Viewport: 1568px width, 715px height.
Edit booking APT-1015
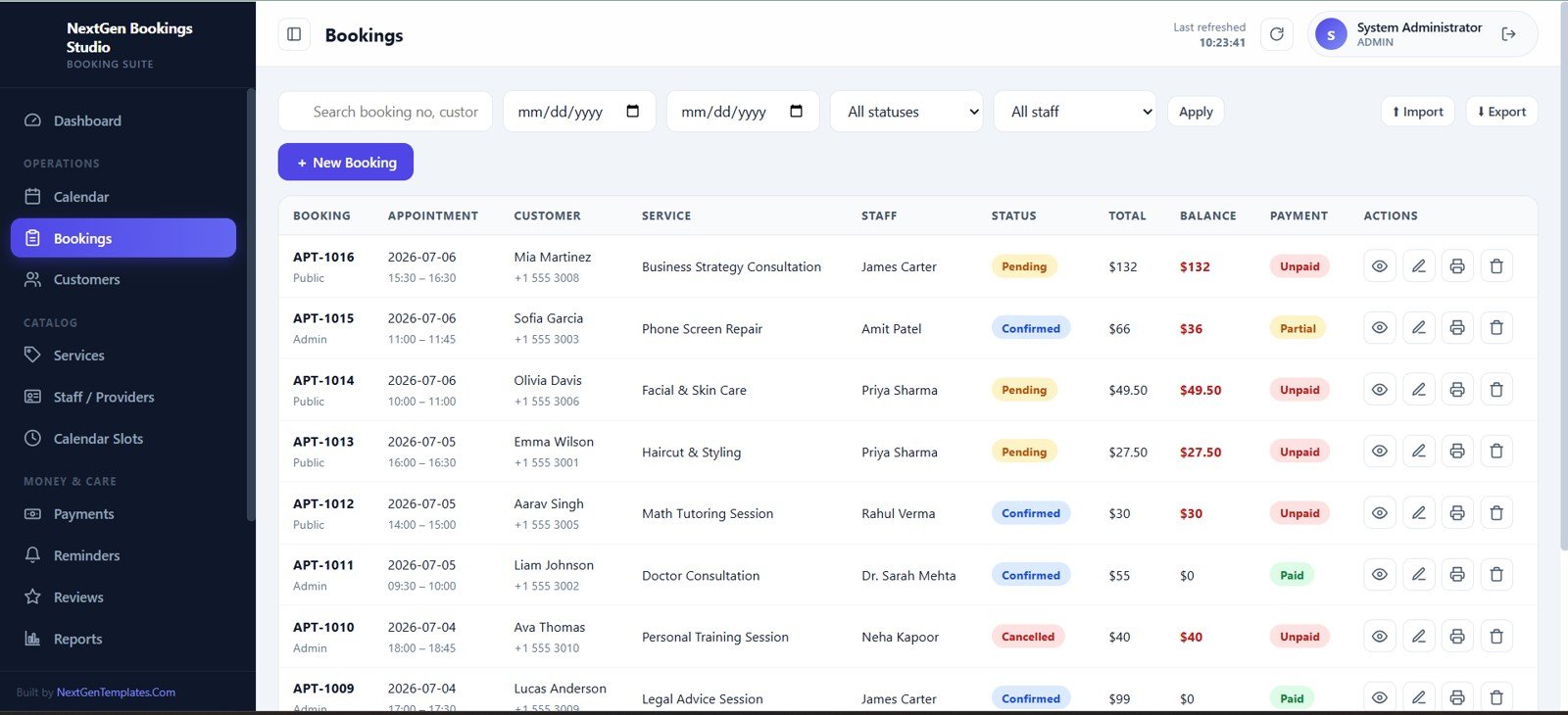[1418, 328]
